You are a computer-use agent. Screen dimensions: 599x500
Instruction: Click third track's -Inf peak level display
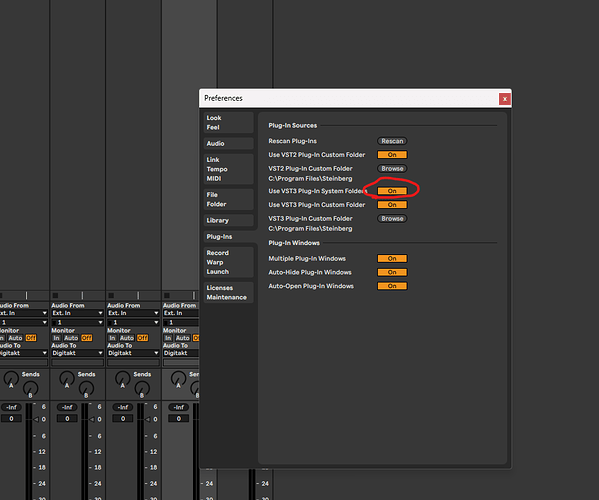tap(123, 407)
